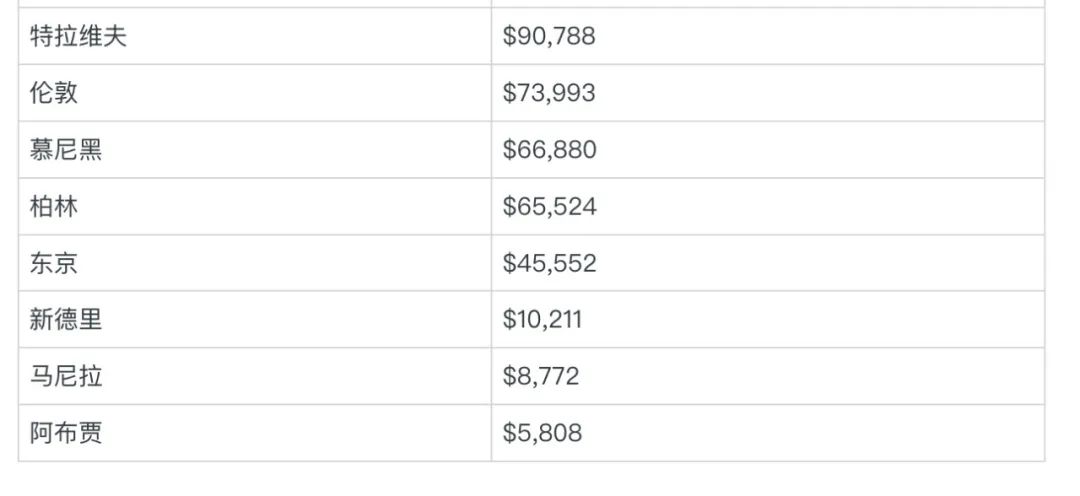Select the $65,524 cell

(x=549, y=207)
